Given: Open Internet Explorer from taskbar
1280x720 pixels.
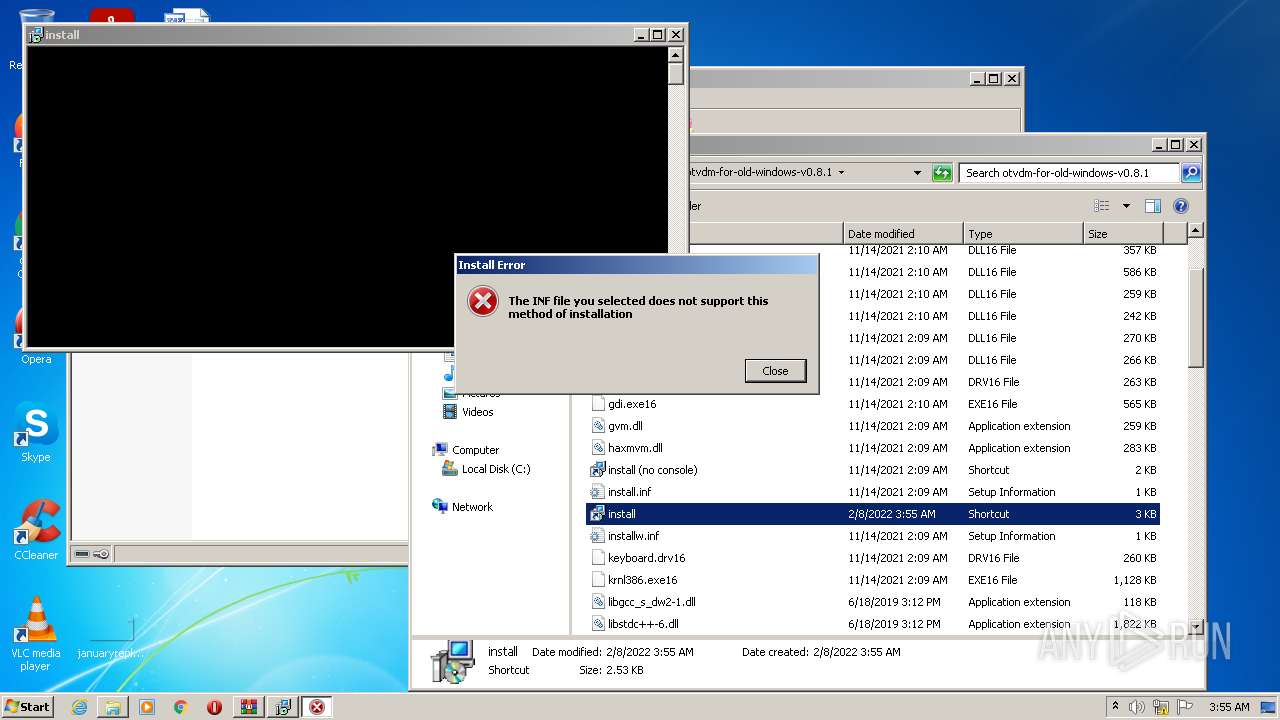Looking at the screenshot, I should (x=79, y=707).
